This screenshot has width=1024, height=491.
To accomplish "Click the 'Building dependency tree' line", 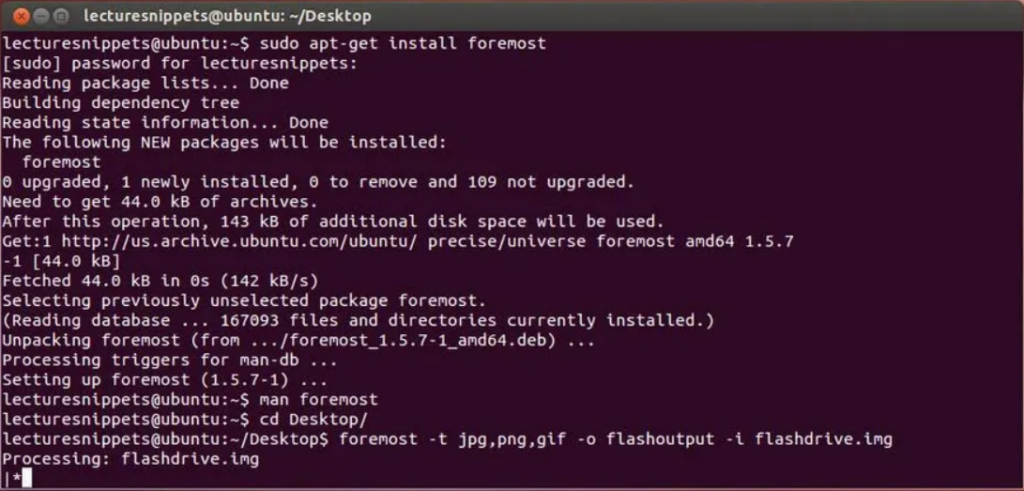I will pyautogui.click(x=121, y=103).
